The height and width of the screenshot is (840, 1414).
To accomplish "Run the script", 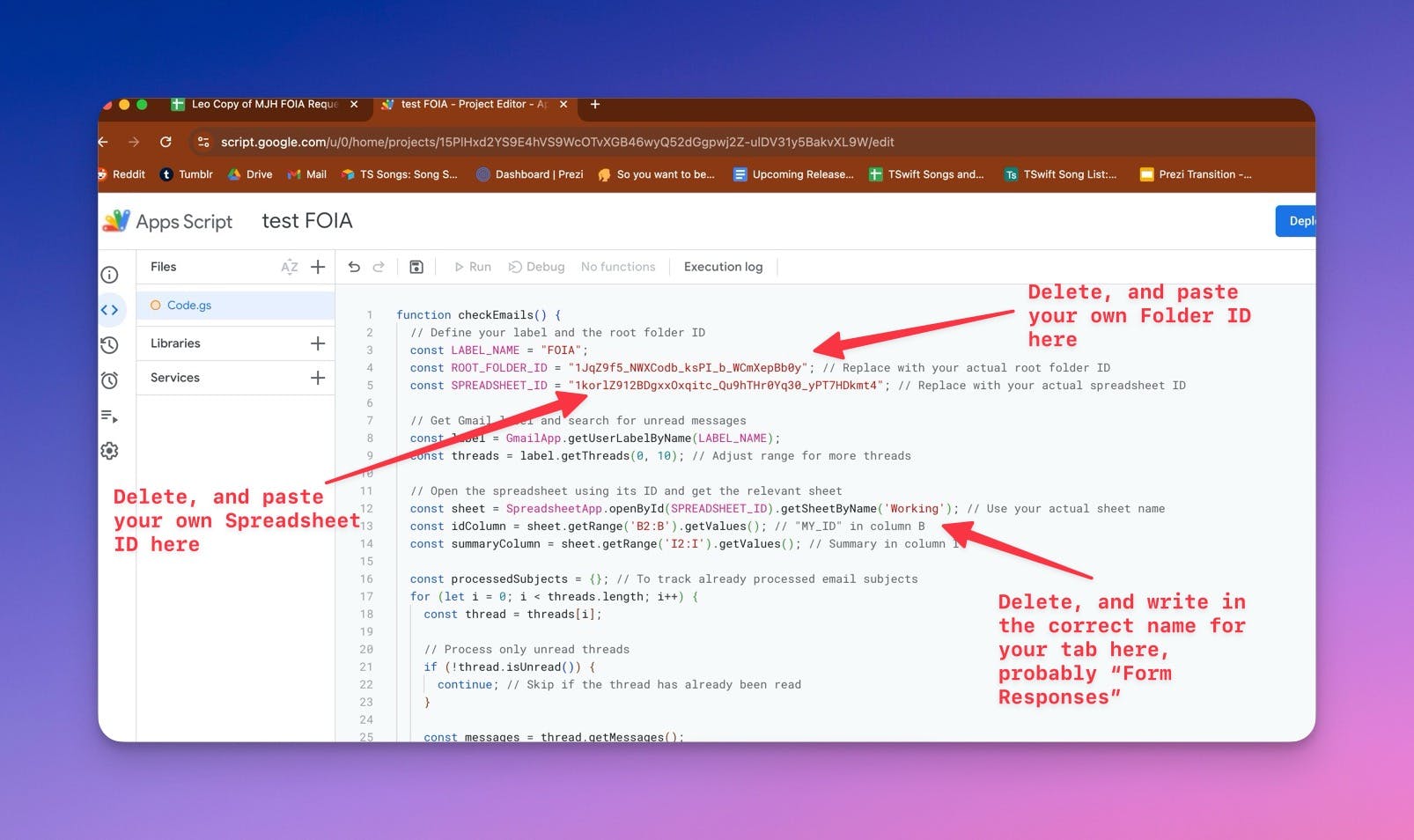I will (473, 267).
